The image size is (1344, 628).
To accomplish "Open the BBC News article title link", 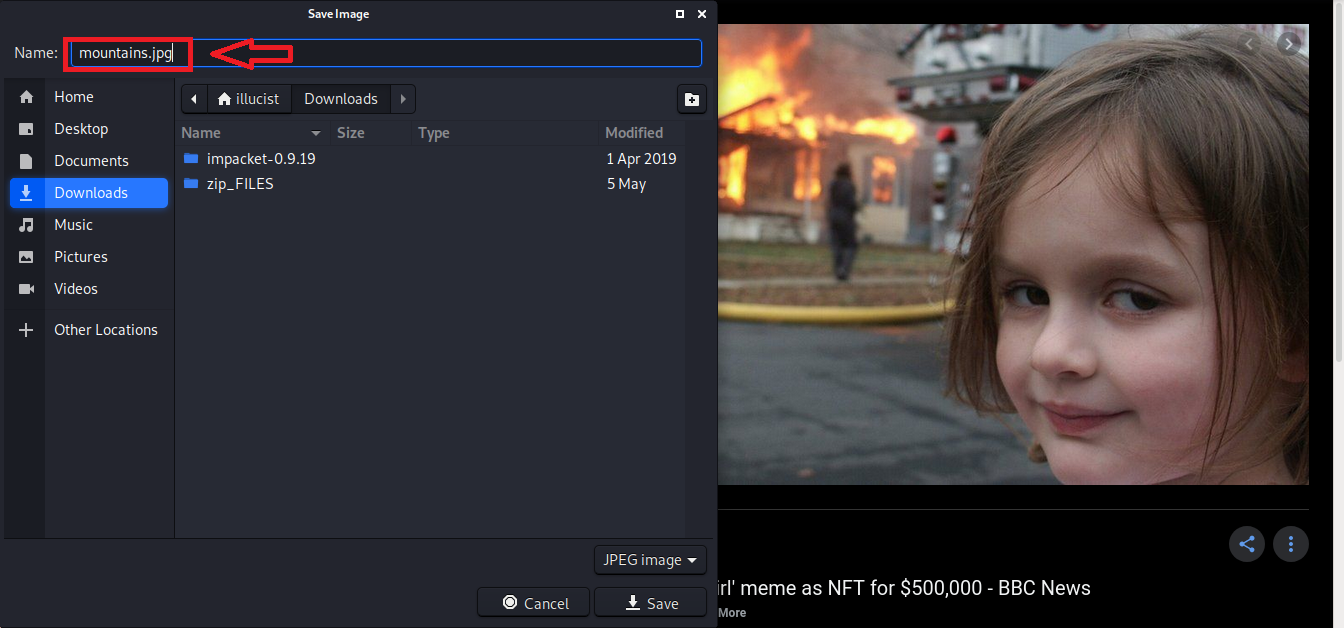I will (x=904, y=588).
